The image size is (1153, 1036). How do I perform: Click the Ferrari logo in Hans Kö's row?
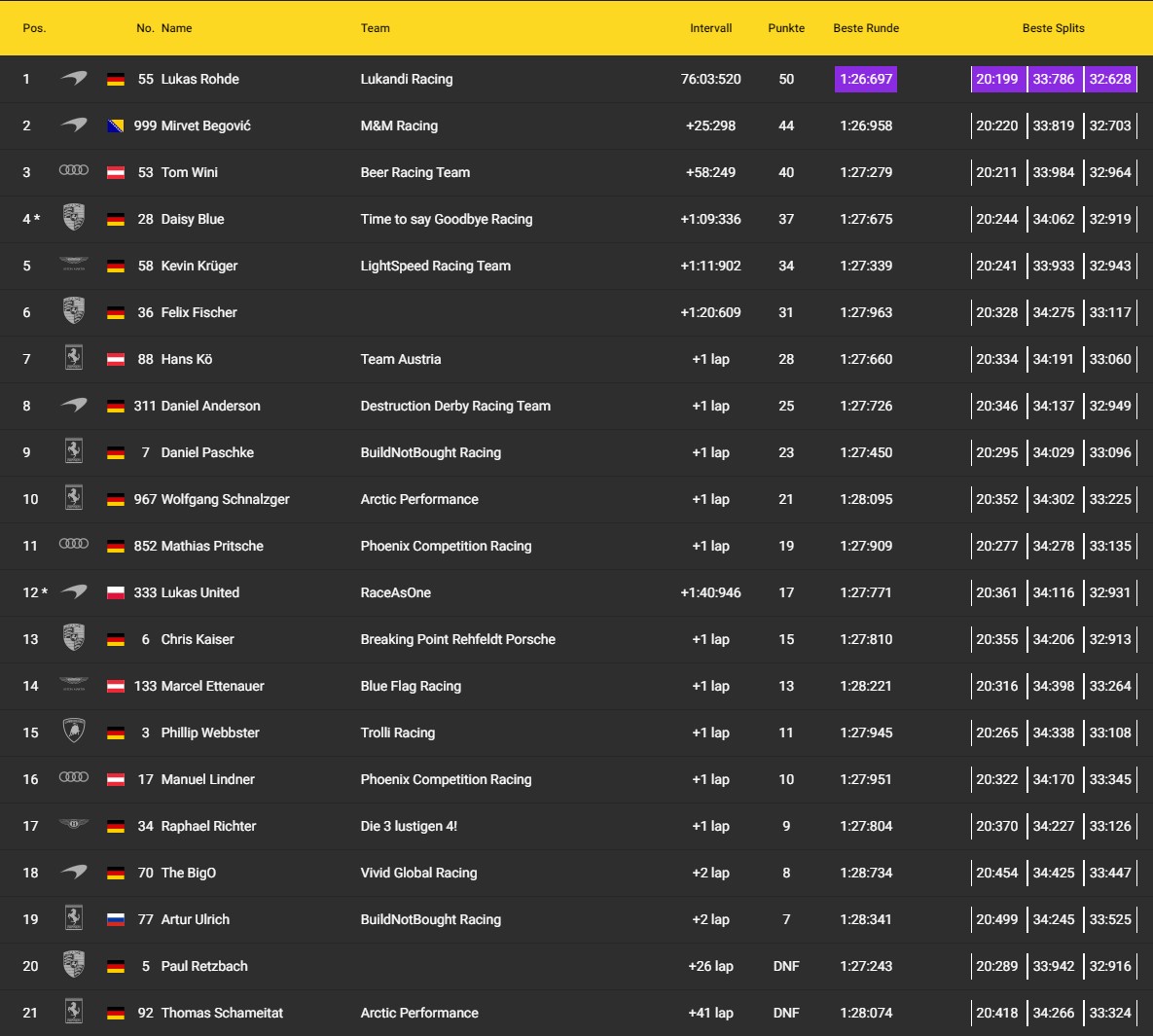pos(74,358)
